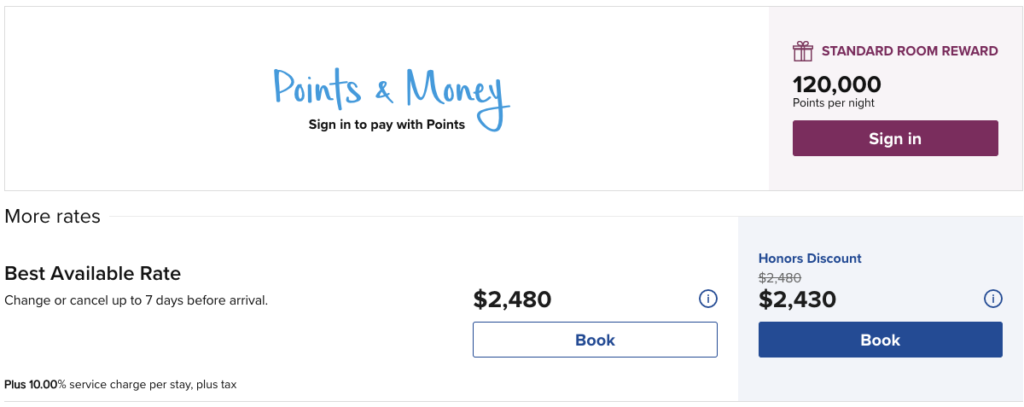Click the $2,430 discounted price
1024x407 pixels.
[797, 299]
